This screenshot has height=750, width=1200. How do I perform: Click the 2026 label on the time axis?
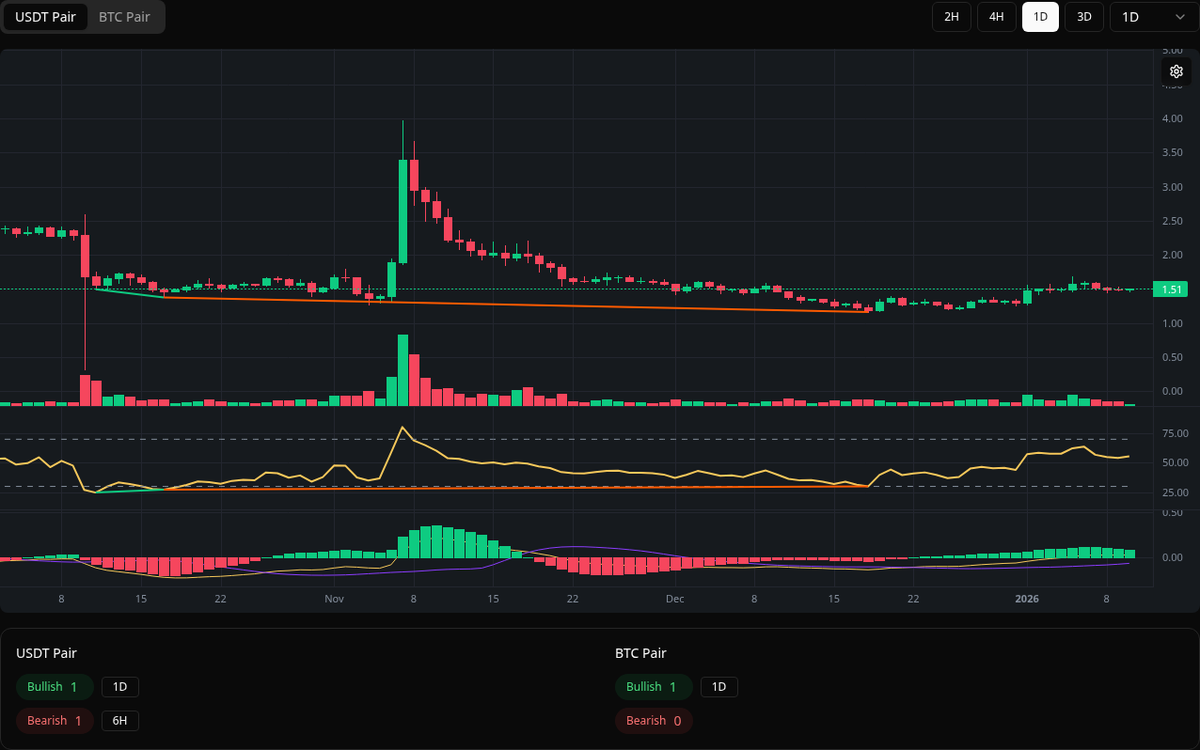click(x=1028, y=598)
